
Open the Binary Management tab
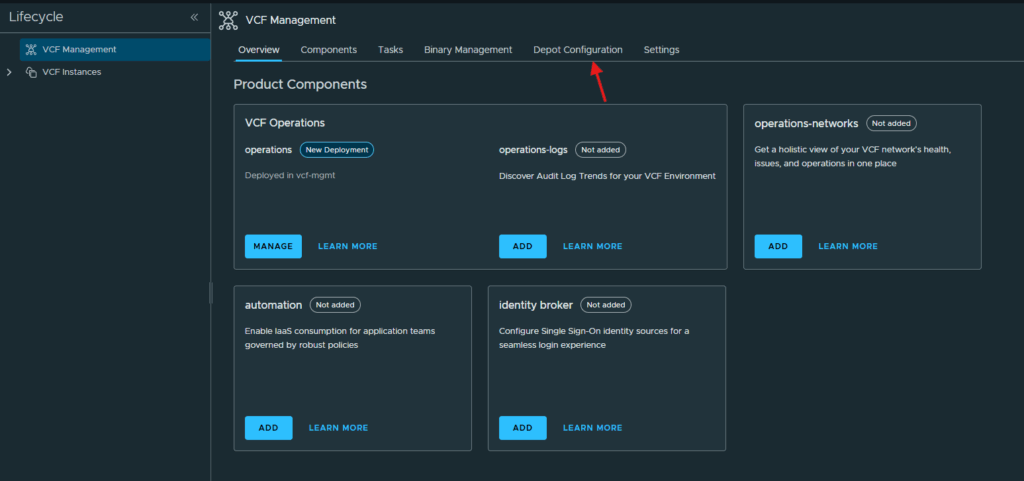468,50
